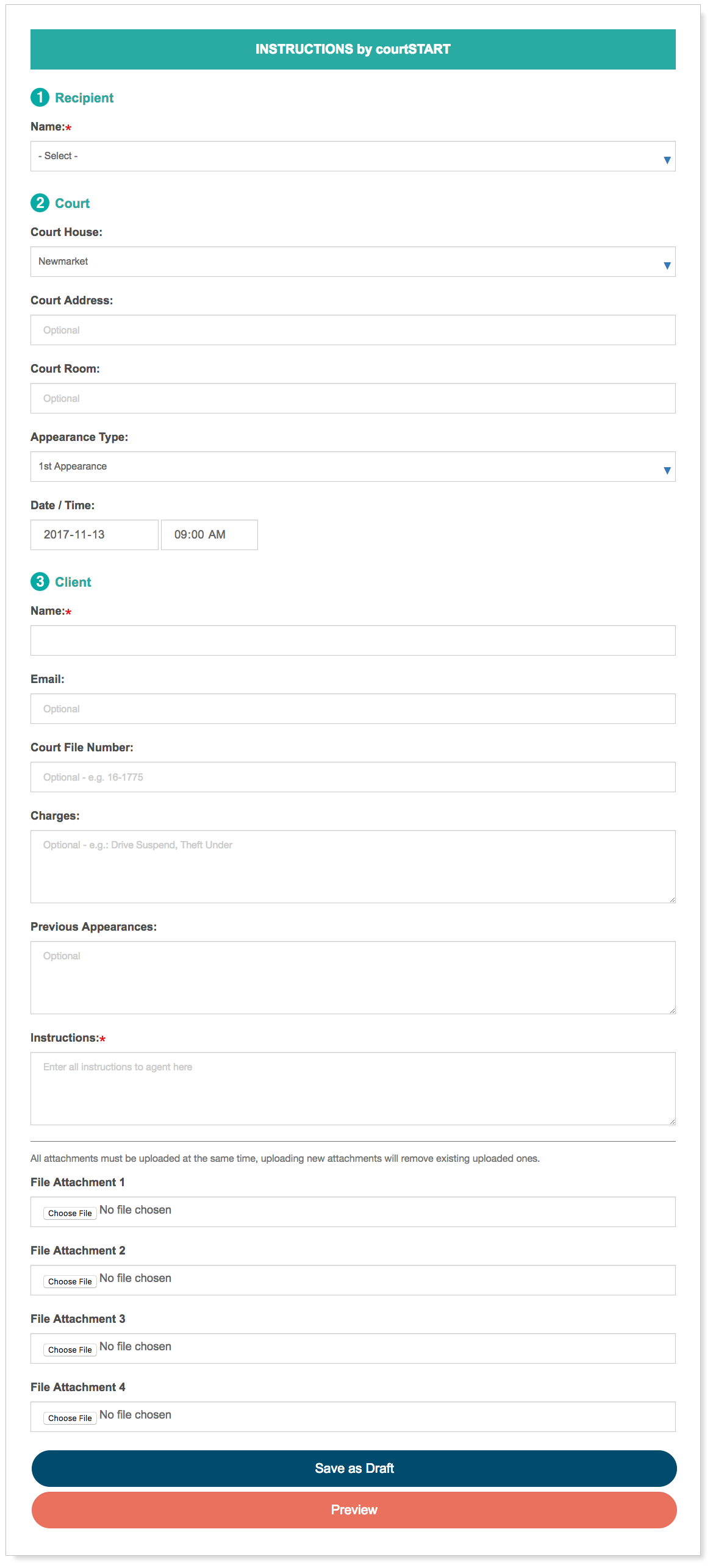Click into the Court Address field

click(x=353, y=330)
